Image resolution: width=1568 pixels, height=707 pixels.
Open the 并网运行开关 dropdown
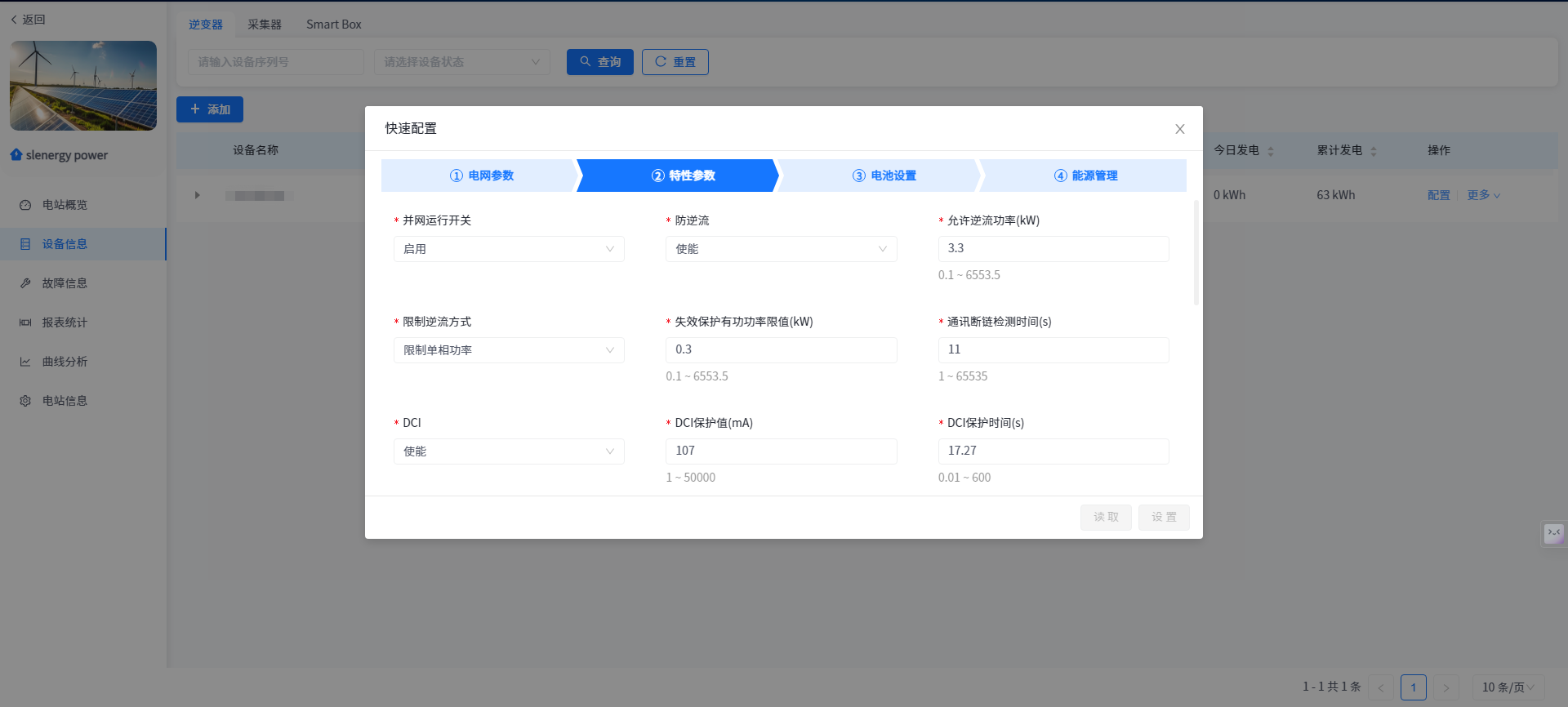(508, 249)
